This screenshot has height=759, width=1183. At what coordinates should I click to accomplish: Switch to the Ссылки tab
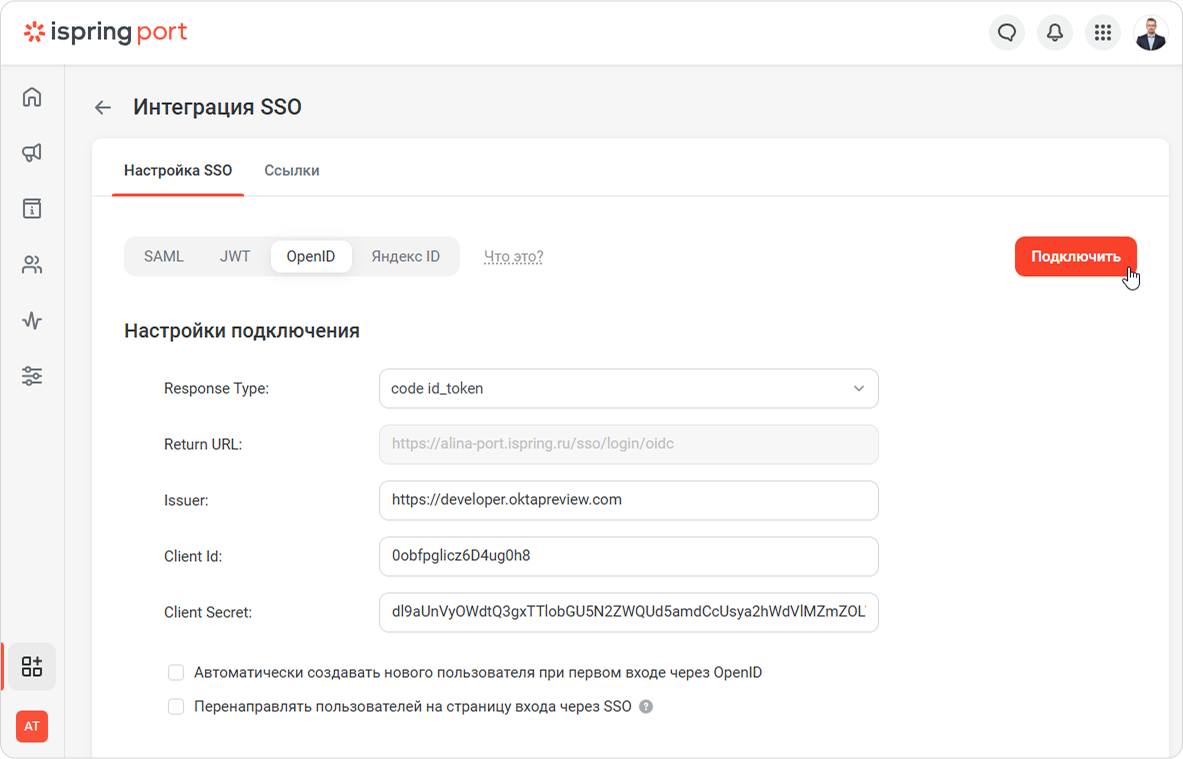point(292,171)
